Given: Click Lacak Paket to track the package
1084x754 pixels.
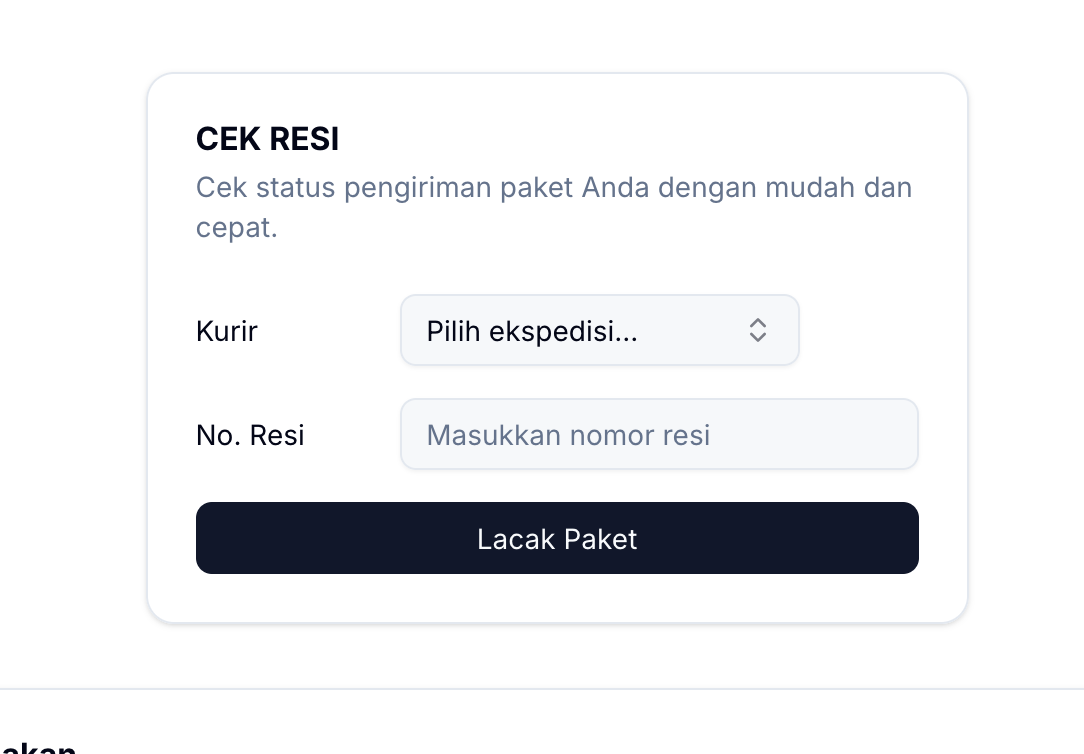Looking at the screenshot, I should pos(557,538).
